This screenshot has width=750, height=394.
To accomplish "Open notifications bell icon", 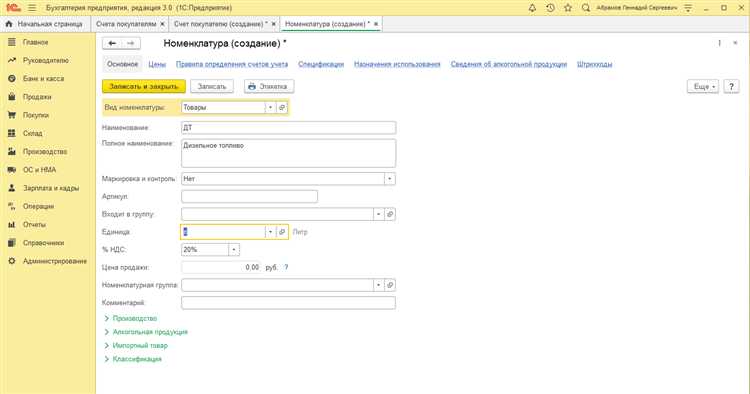I will tap(532, 8).
